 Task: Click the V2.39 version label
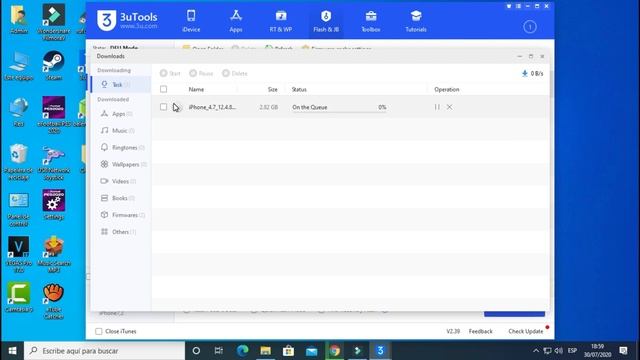click(453, 331)
